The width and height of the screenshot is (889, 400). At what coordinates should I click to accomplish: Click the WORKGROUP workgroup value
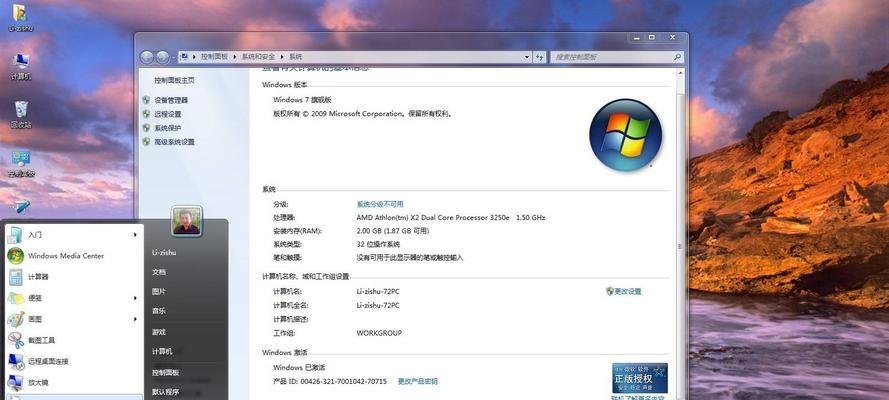(x=379, y=333)
